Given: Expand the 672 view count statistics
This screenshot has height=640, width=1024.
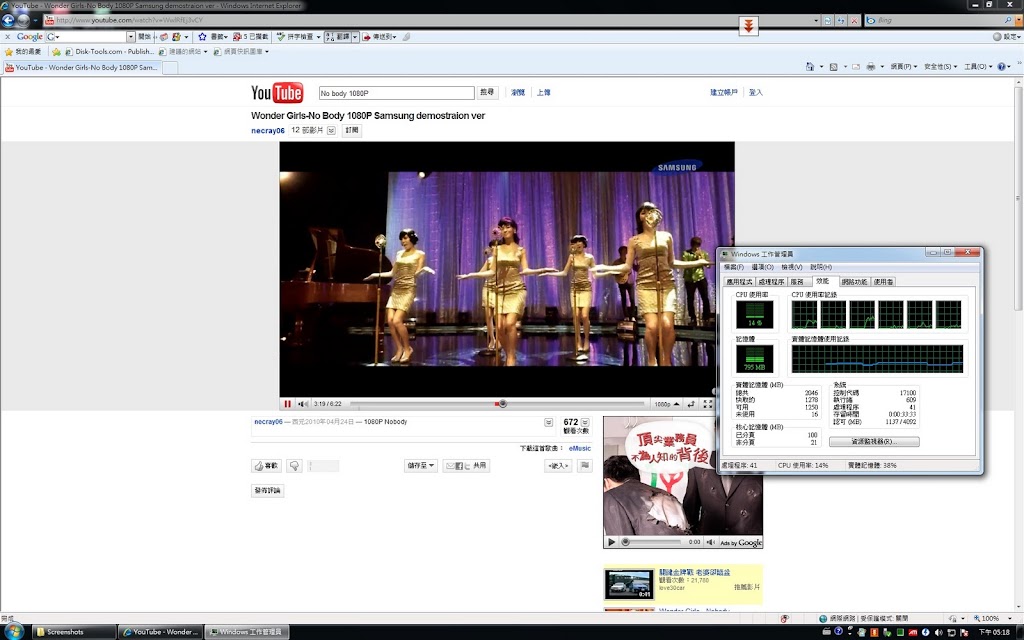Looking at the screenshot, I should click(x=585, y=423).
